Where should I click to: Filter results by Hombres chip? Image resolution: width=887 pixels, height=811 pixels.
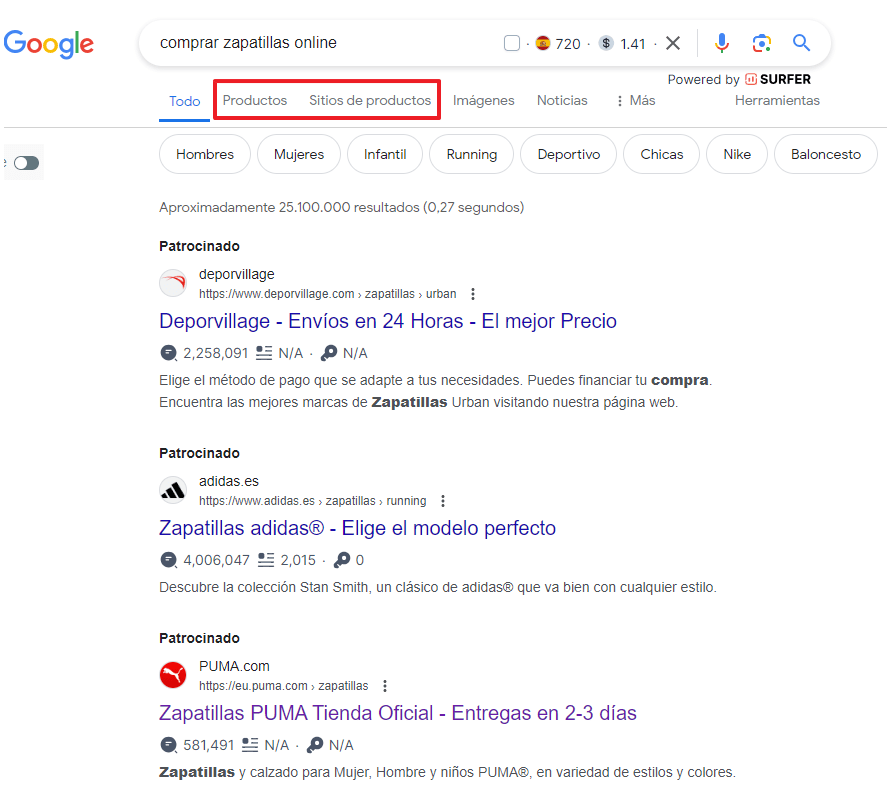[x=205, y=154]
